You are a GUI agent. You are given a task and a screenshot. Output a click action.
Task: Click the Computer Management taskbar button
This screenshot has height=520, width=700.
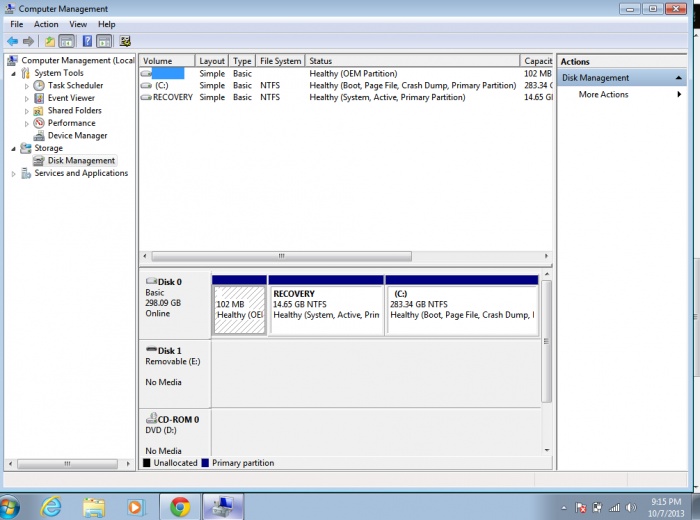pyautogui.click(x=222, y=507)
